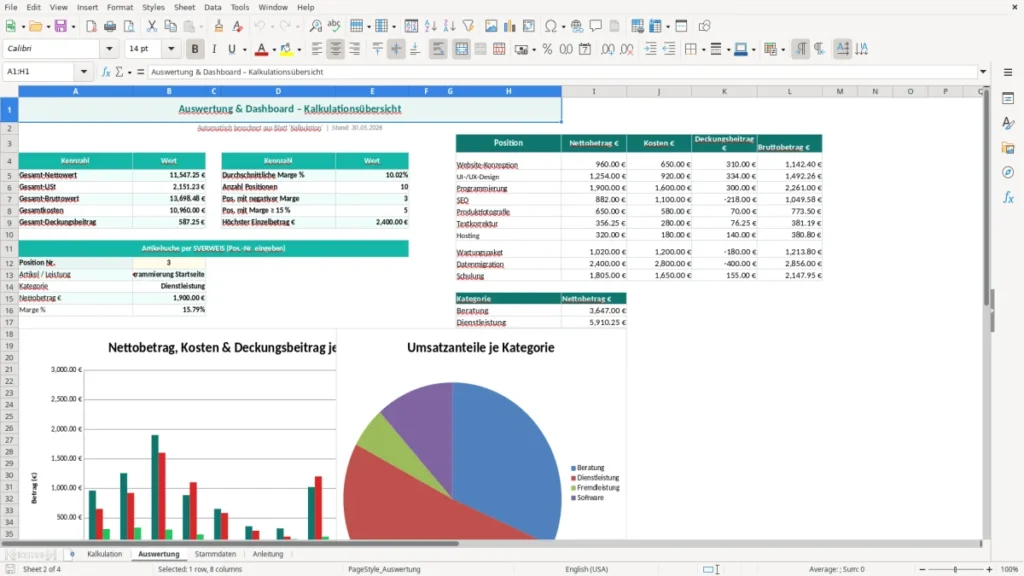Switch to the Anleitung sheet tab
1024x576 pixels.
click(268, 554)
